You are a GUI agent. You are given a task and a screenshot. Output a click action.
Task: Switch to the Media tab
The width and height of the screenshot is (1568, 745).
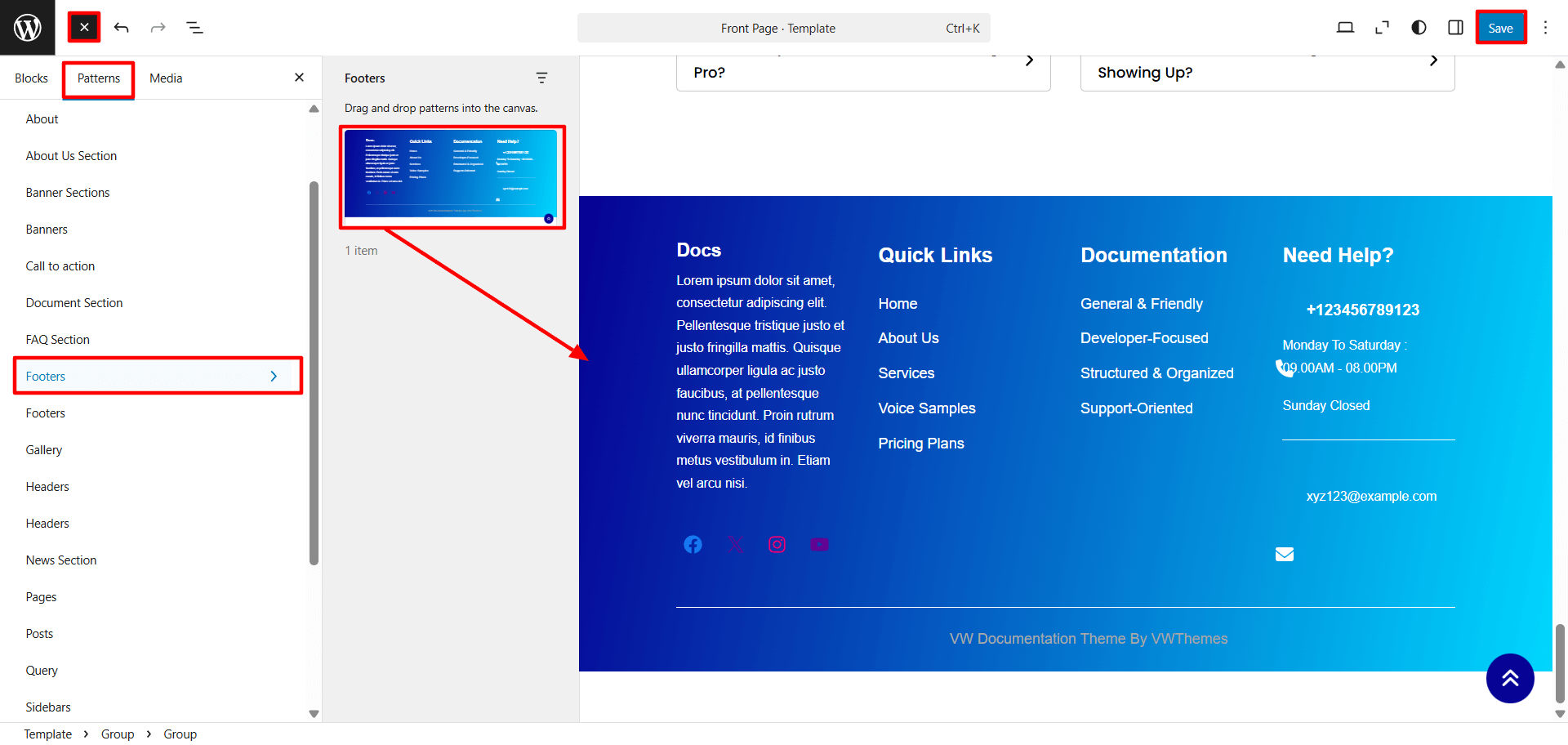(166, 78)
